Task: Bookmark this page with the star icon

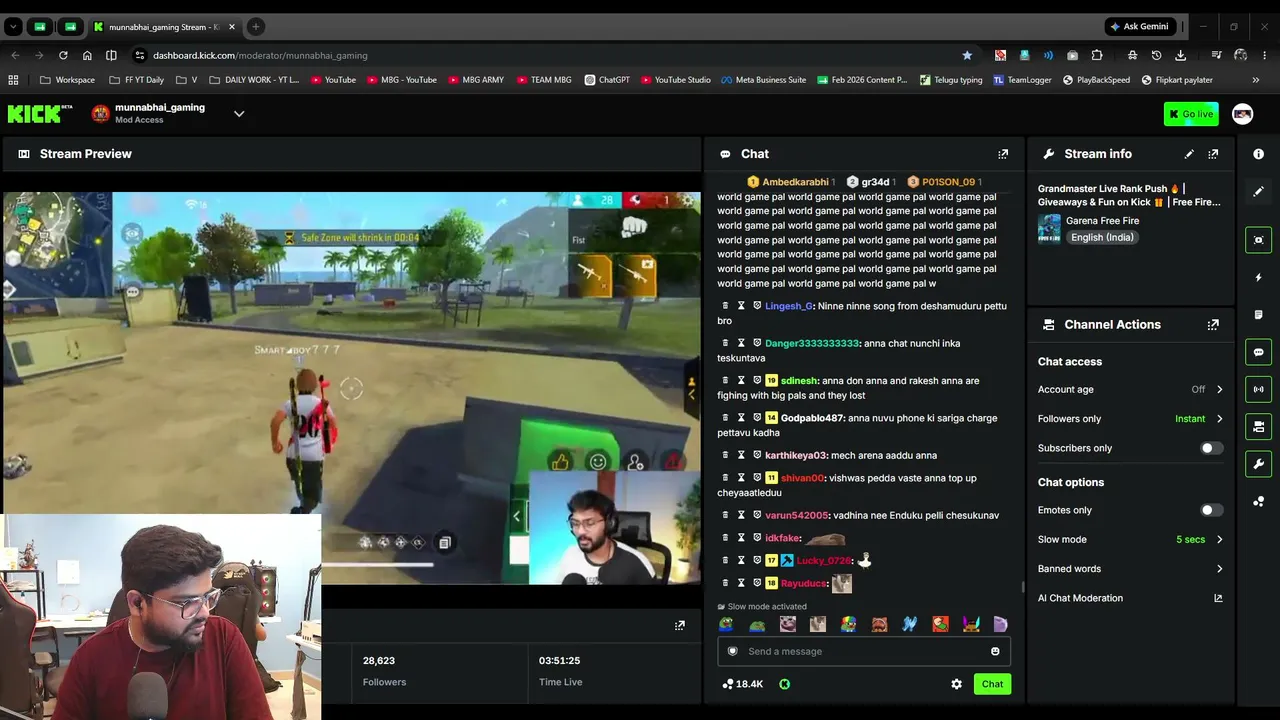Action: coord(967,55)
